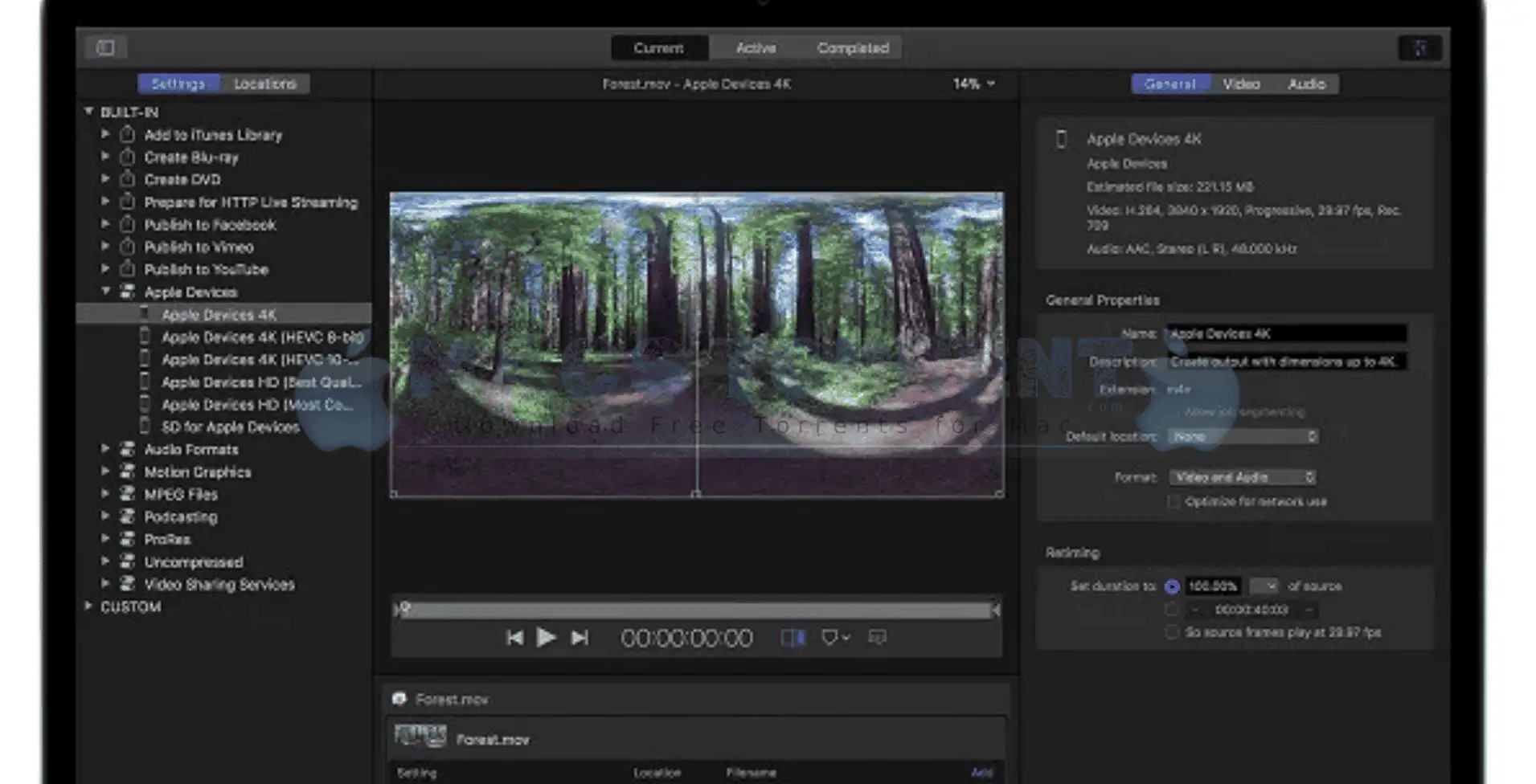Jump to previous marker in preview

point(514,638)
